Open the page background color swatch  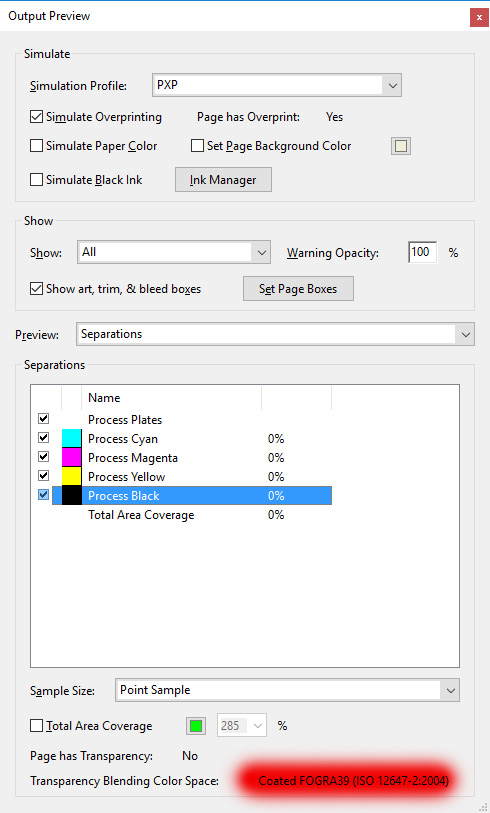click(401, 146)
